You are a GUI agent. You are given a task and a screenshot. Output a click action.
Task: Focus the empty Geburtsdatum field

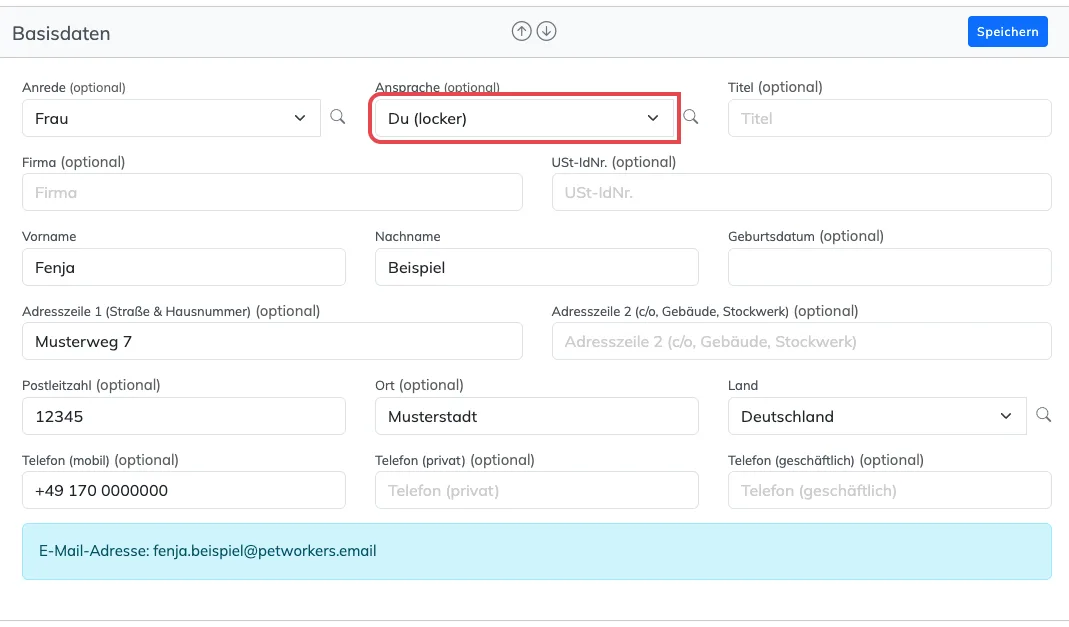889,267
